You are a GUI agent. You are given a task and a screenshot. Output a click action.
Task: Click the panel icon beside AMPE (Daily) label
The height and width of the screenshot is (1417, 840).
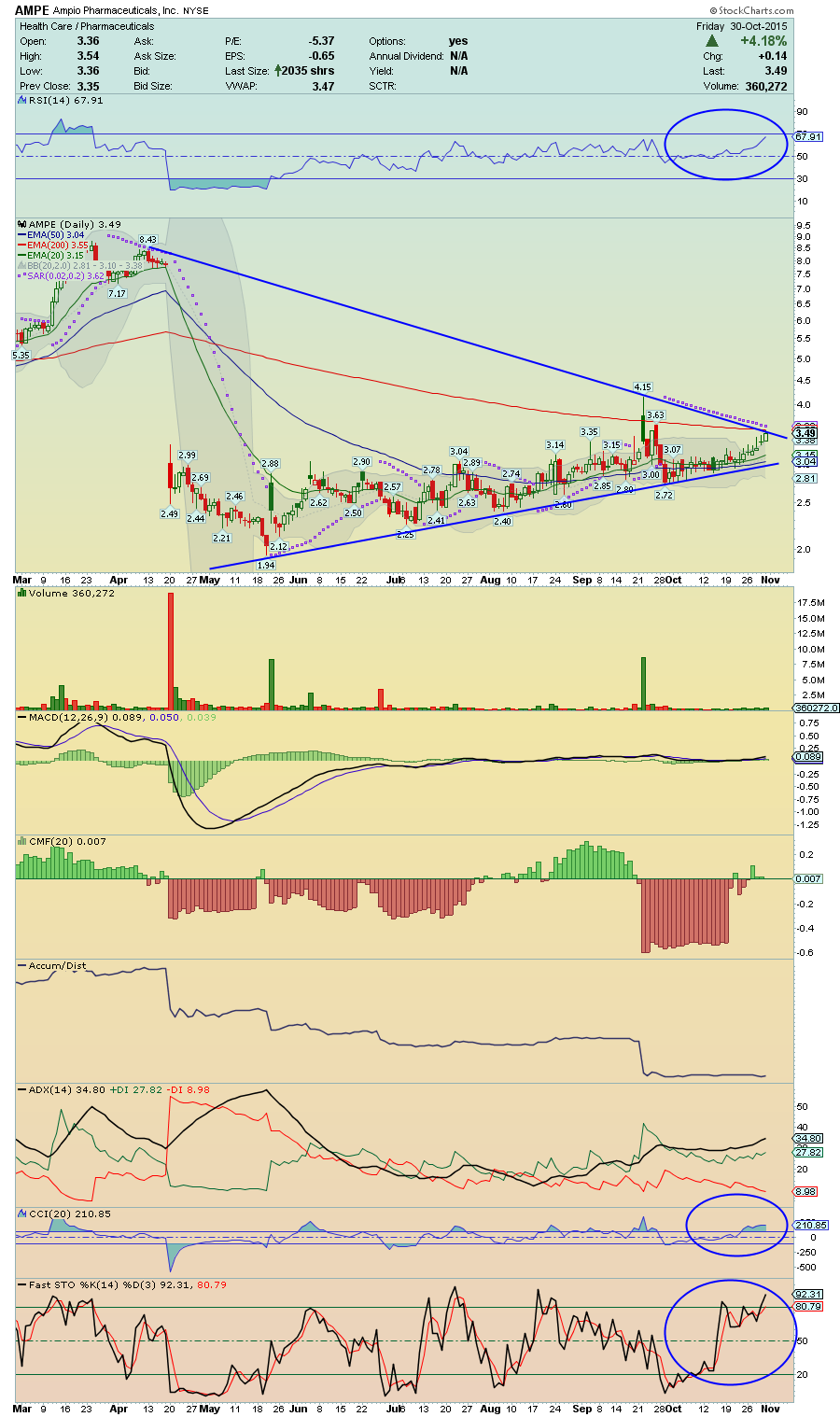23,224
